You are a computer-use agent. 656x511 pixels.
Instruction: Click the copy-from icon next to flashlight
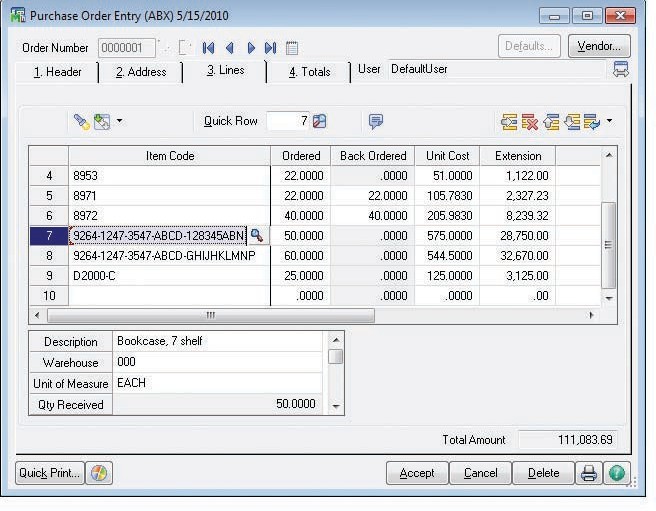pyautogui.click(x=102, y=122)
